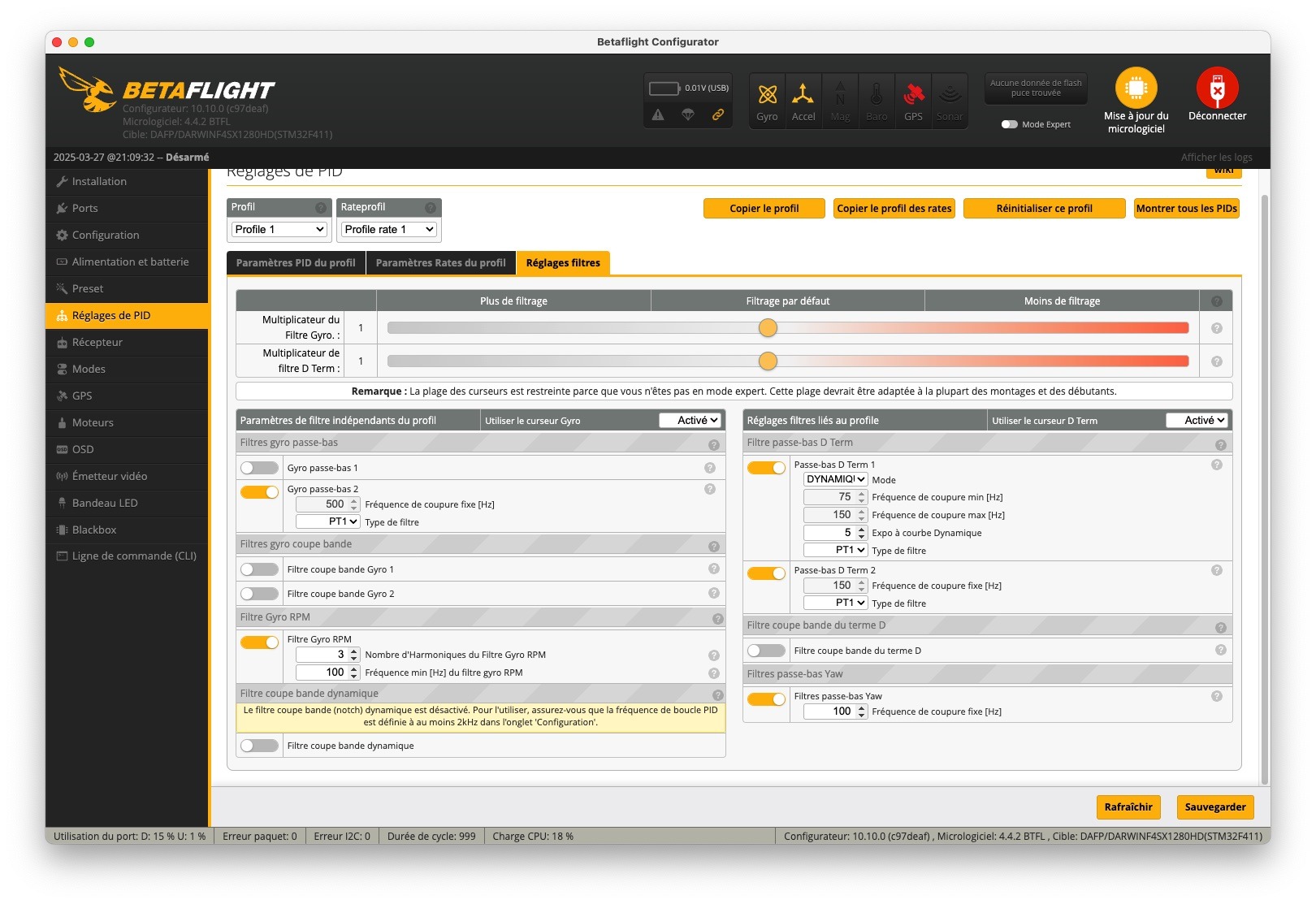Show help for Passe-bas D Term 1
Image resolution: width=1316 pixels, height=904 pixels.
[1217, 465]
